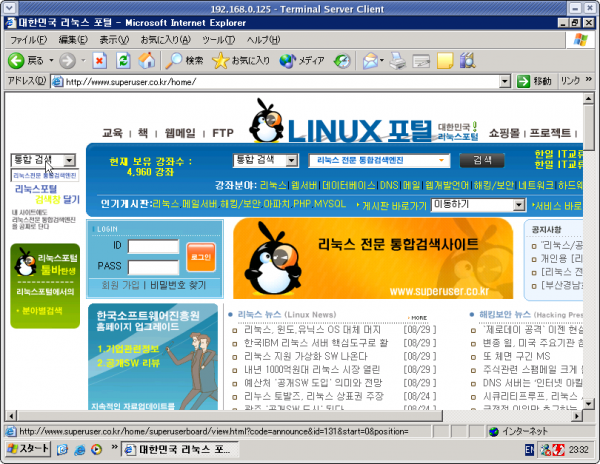Click the 검색 search button
The height and width of the screenshot is (464, 600).
(482, 160)
